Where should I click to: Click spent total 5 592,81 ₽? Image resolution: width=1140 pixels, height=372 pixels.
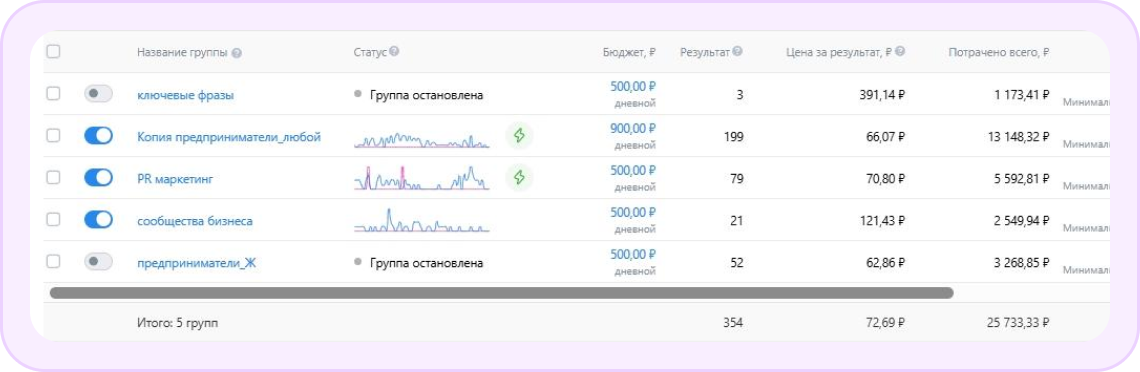(1021, 179)
